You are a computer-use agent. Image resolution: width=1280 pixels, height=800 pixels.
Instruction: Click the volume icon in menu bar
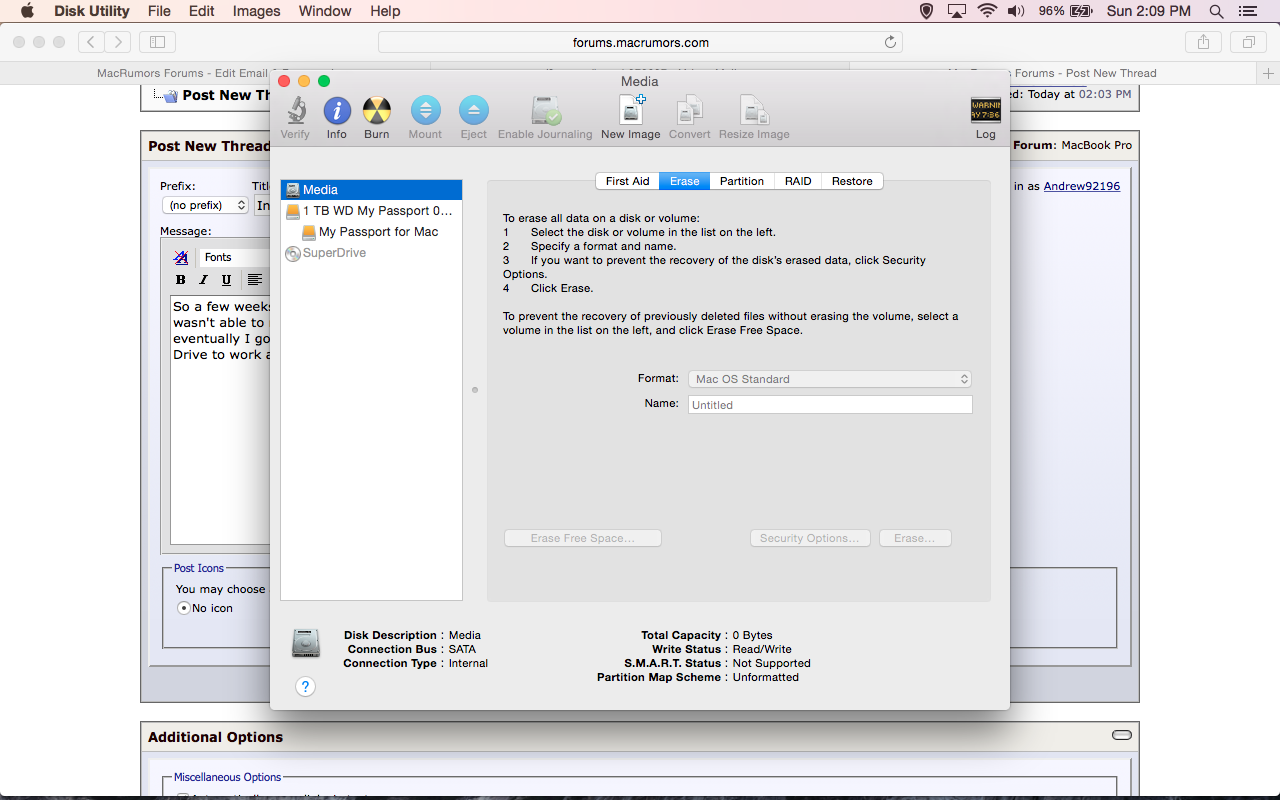tap(1016, 11)
